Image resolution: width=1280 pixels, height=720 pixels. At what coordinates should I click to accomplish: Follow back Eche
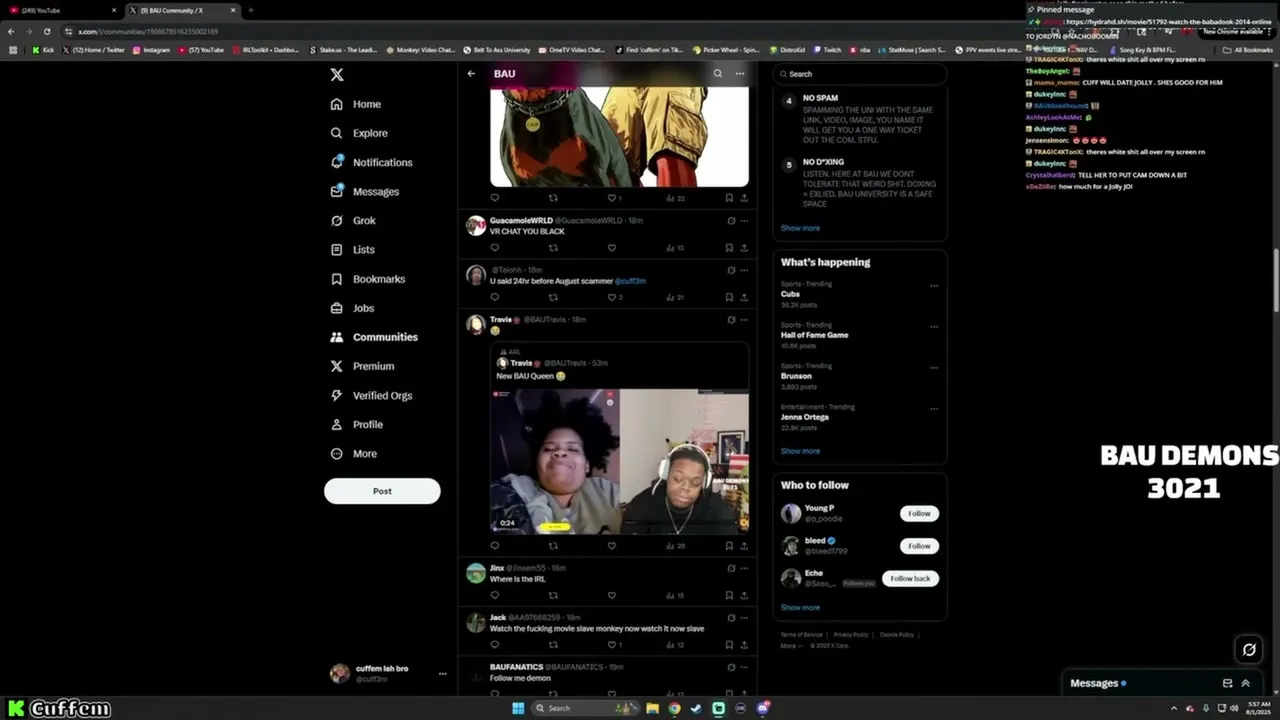coord(910,578)
